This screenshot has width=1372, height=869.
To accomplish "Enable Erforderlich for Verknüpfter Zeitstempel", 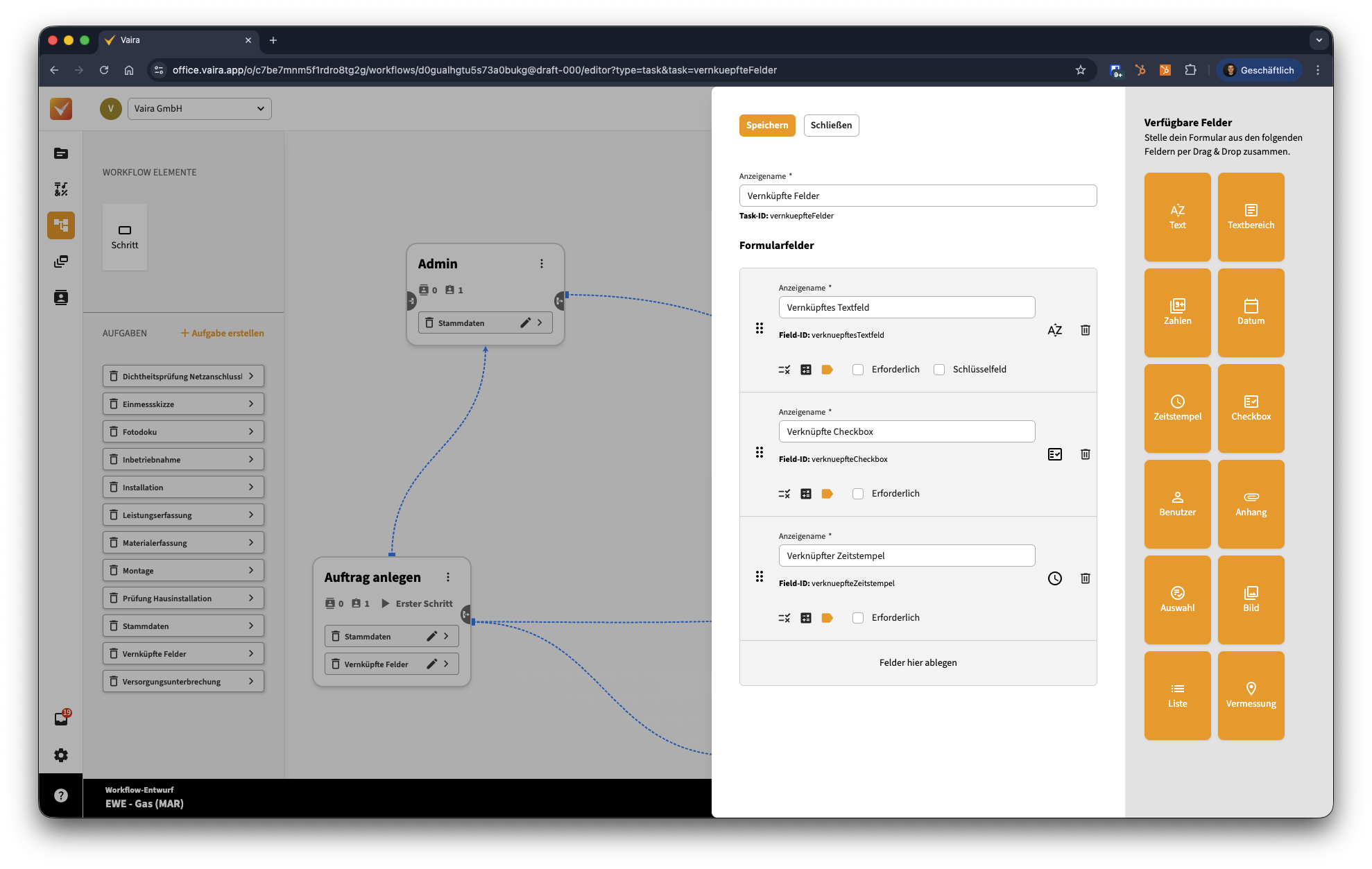I will click(858, 618).
